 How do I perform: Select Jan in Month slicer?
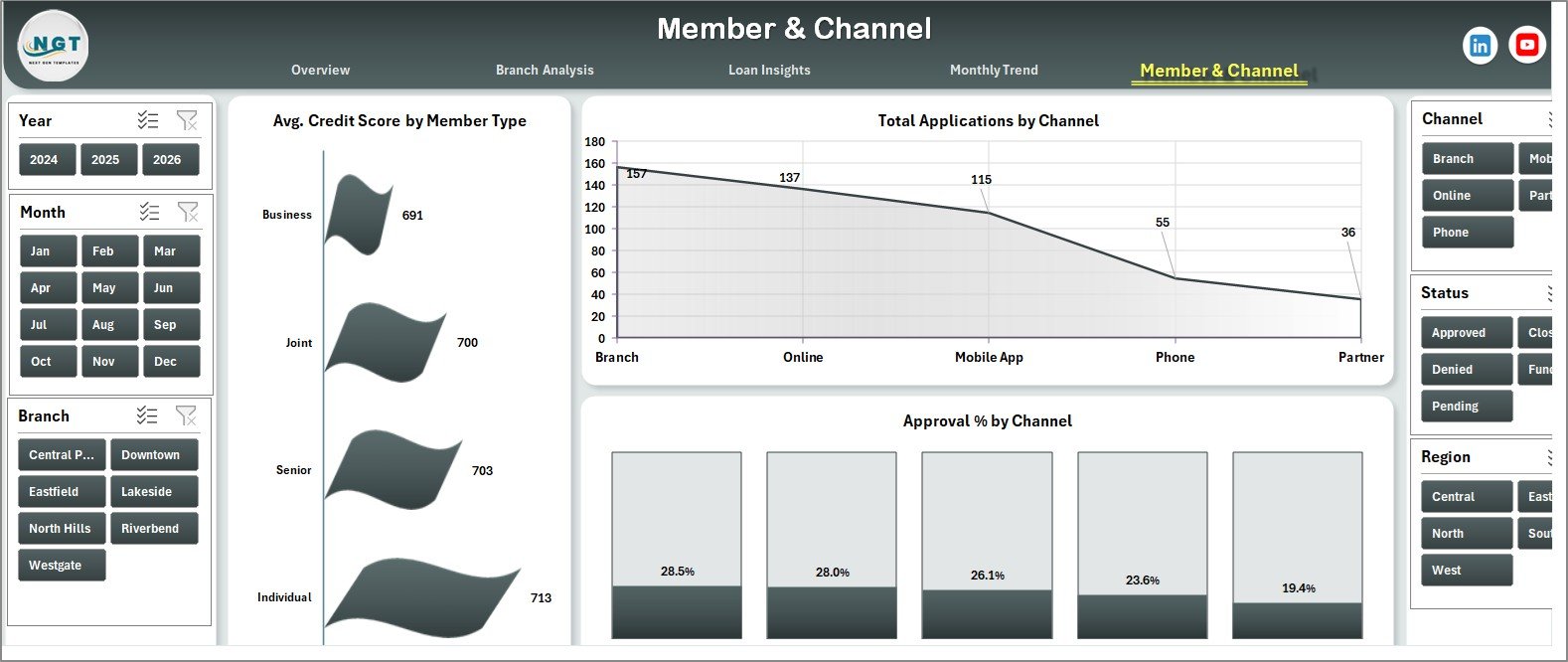pos(48,250)
